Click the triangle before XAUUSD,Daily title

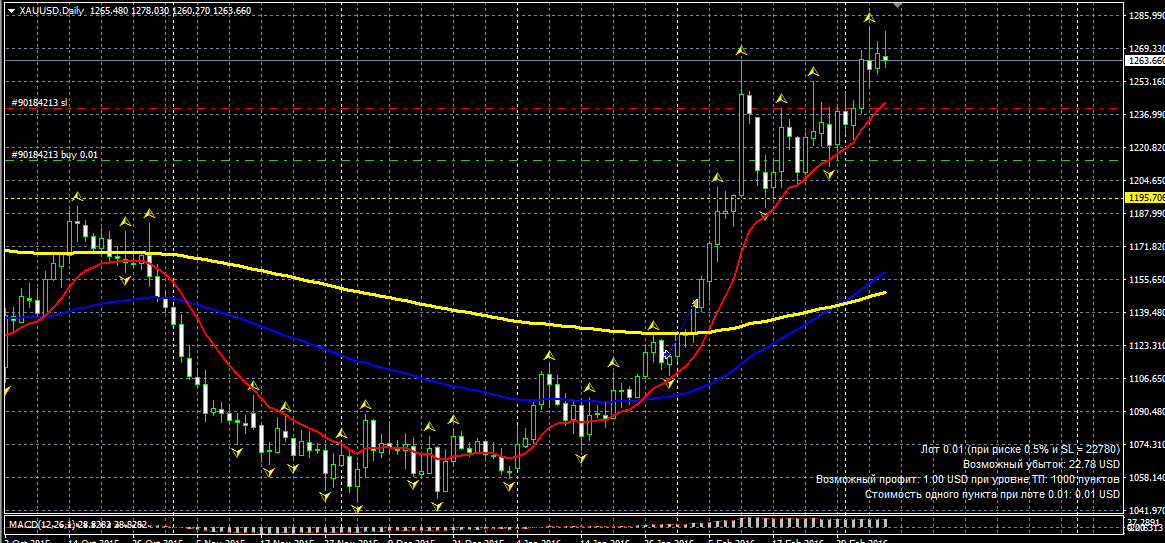(9, 11)
